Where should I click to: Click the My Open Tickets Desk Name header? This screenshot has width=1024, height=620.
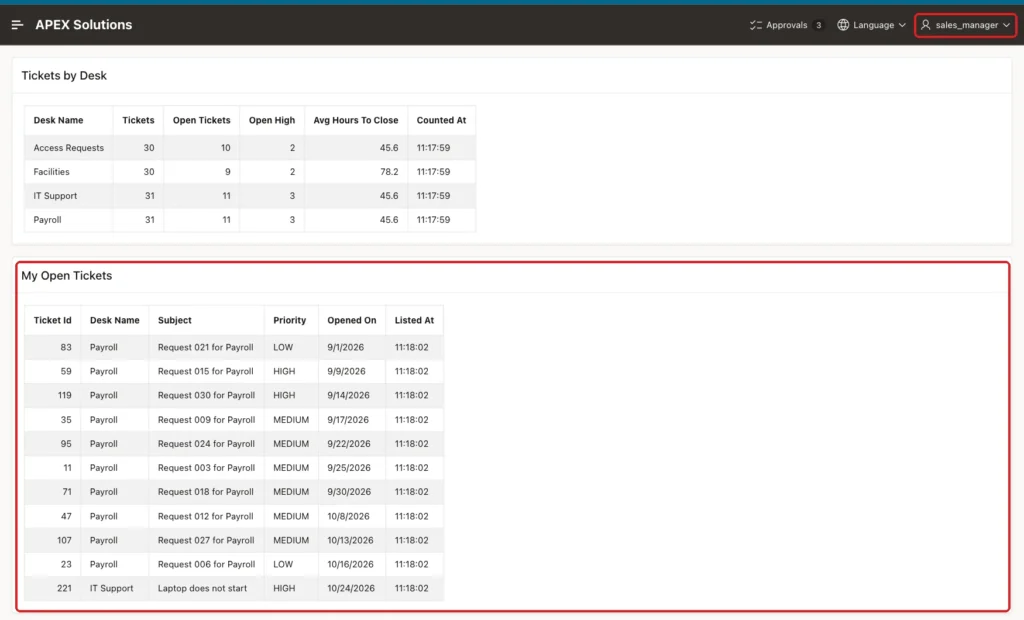[114, 320]
